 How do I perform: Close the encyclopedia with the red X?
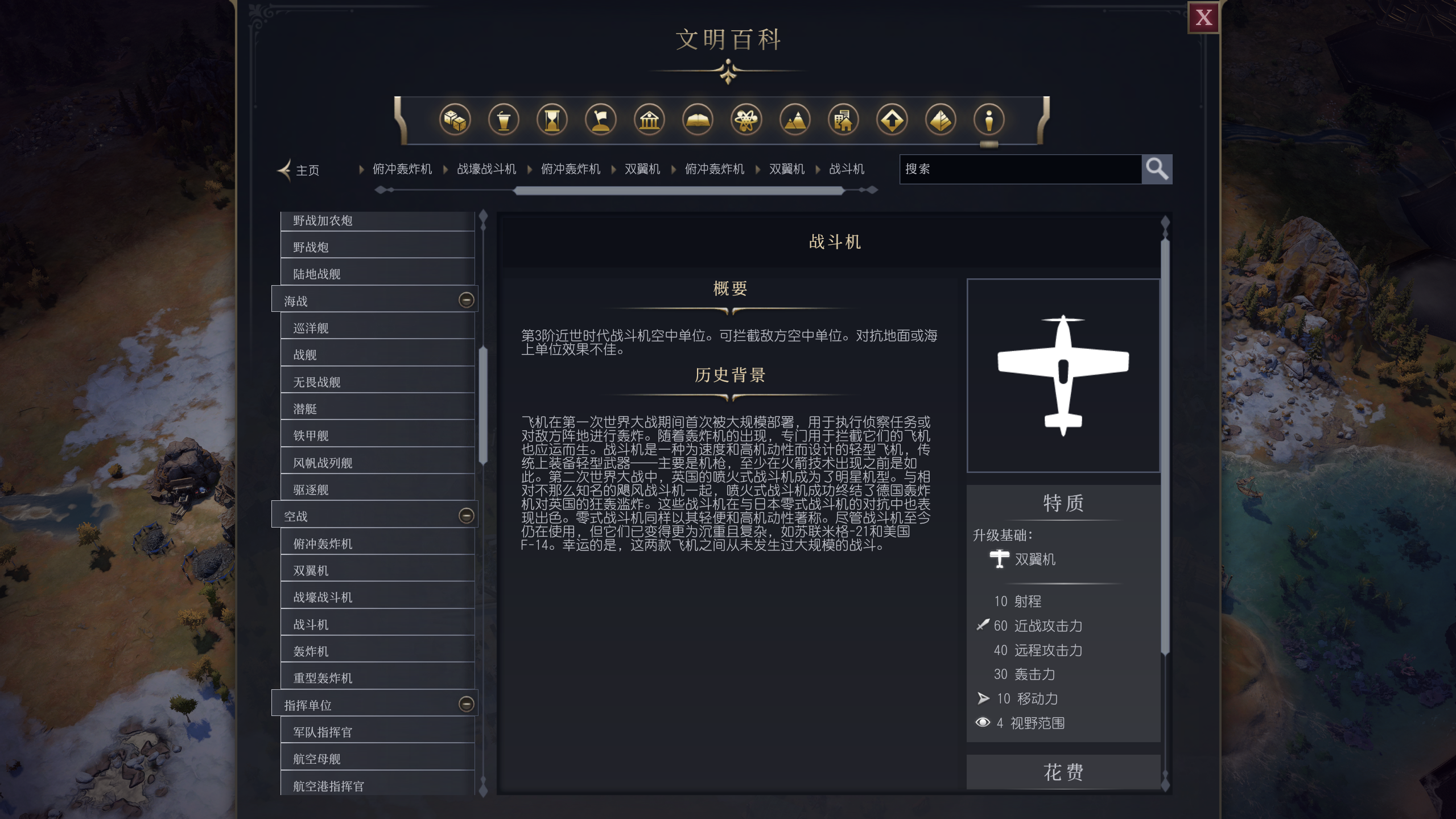(x=1203, y=18)
